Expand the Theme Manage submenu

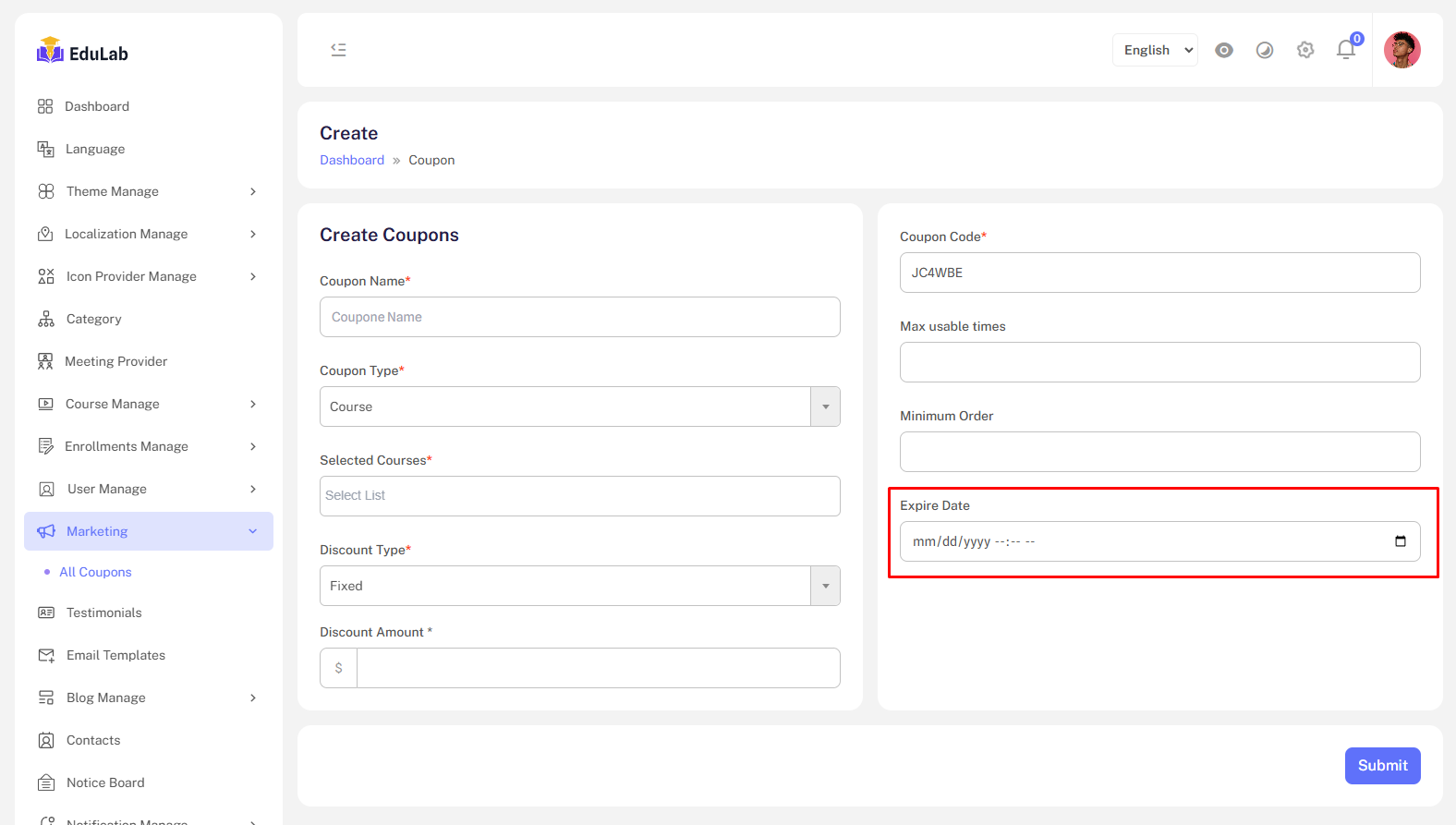(x=148, y=191)
